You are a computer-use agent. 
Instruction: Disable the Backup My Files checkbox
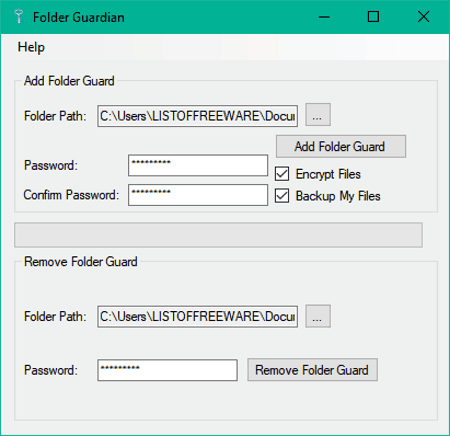(x=282, y=196)
